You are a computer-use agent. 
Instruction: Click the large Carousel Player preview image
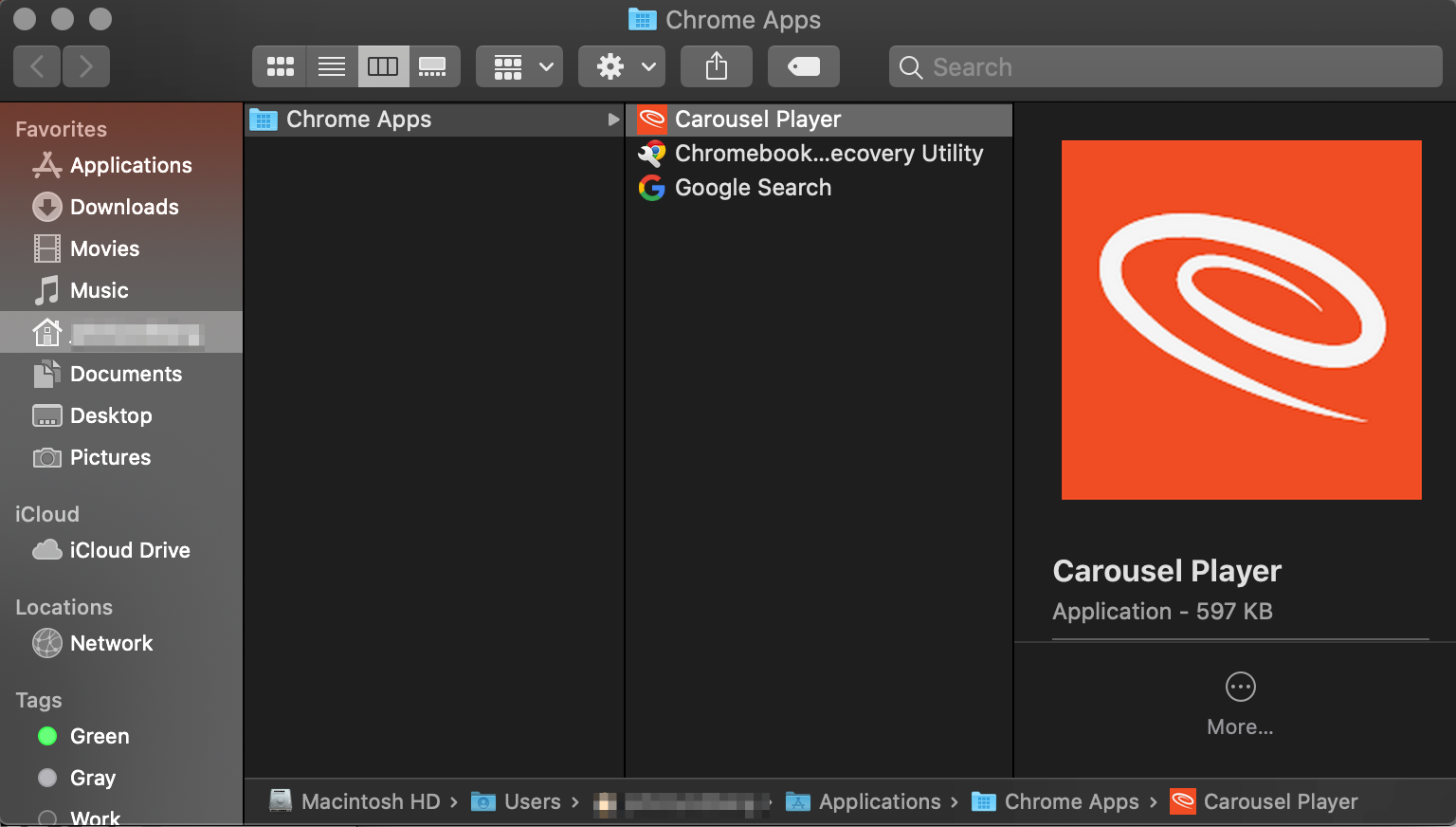1241,320
